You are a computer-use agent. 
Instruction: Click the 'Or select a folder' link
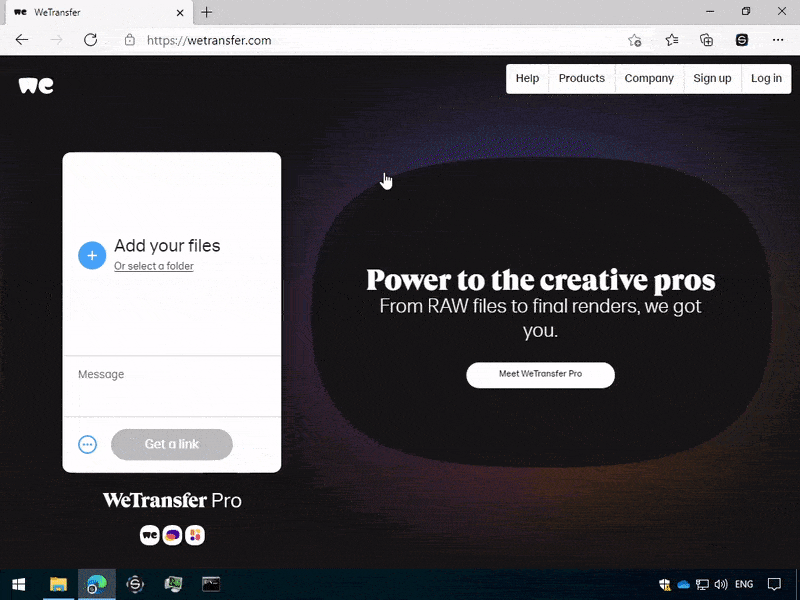(154, 266)
